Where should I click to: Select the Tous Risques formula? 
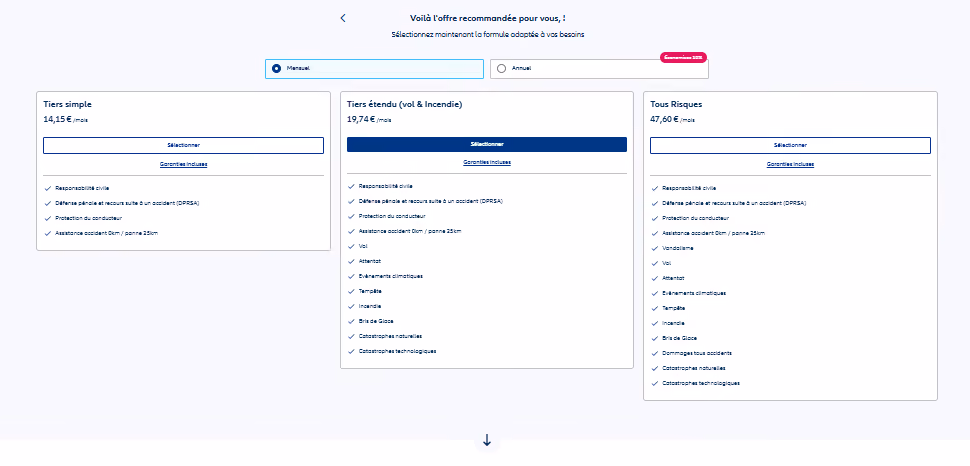(790, 145)
